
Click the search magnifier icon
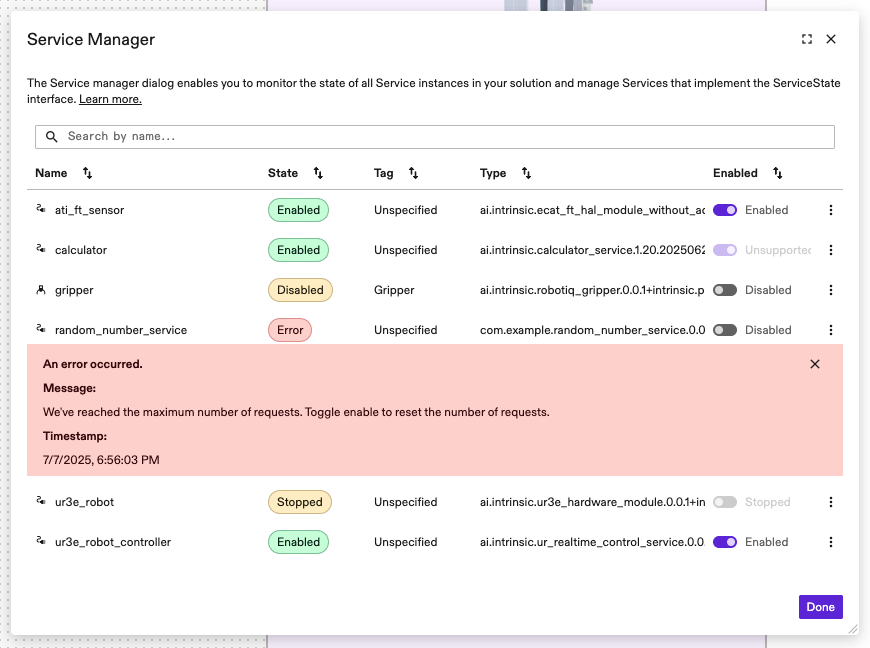pos(51,136)
